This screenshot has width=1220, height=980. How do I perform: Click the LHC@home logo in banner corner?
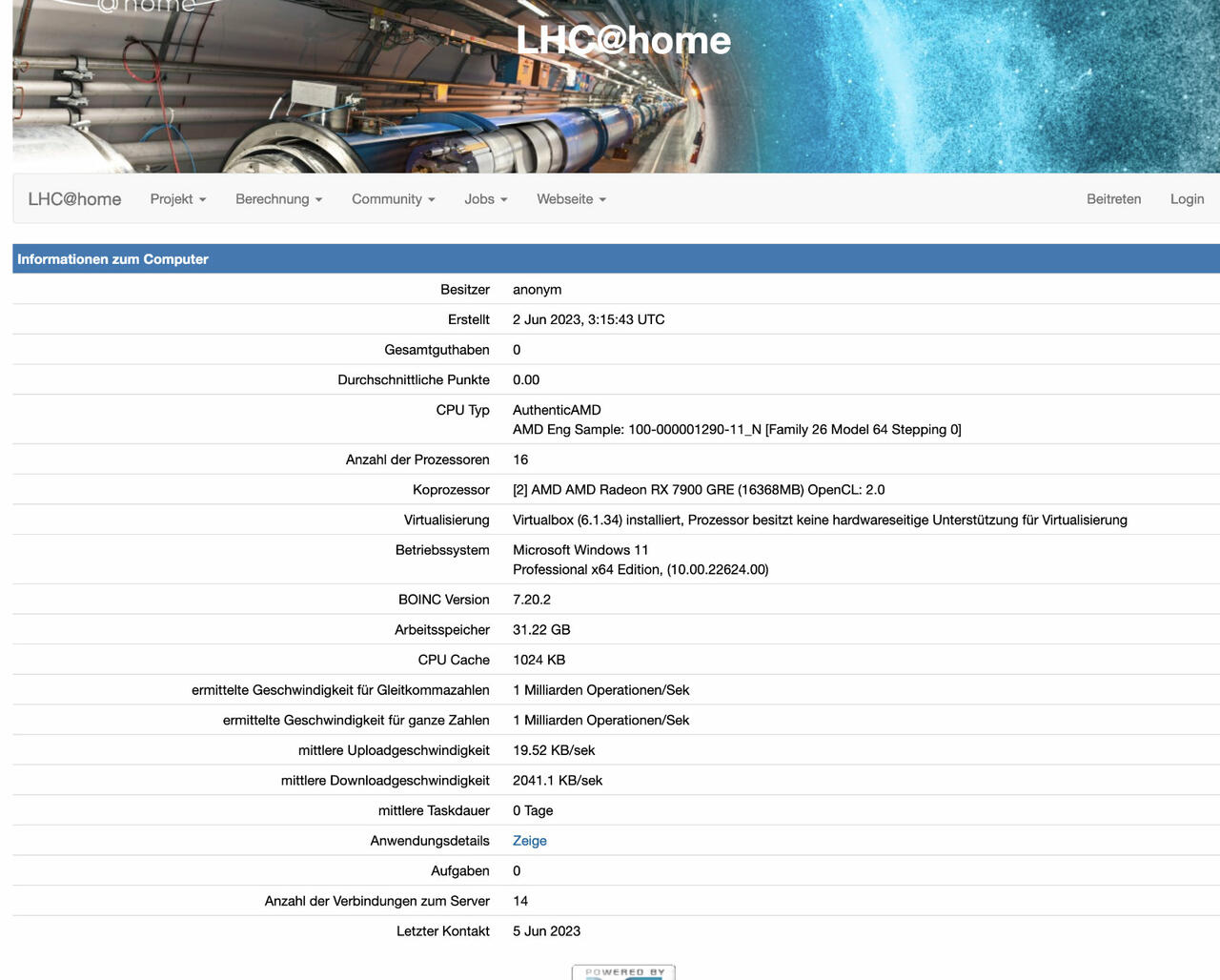click(x=143, y=8)
